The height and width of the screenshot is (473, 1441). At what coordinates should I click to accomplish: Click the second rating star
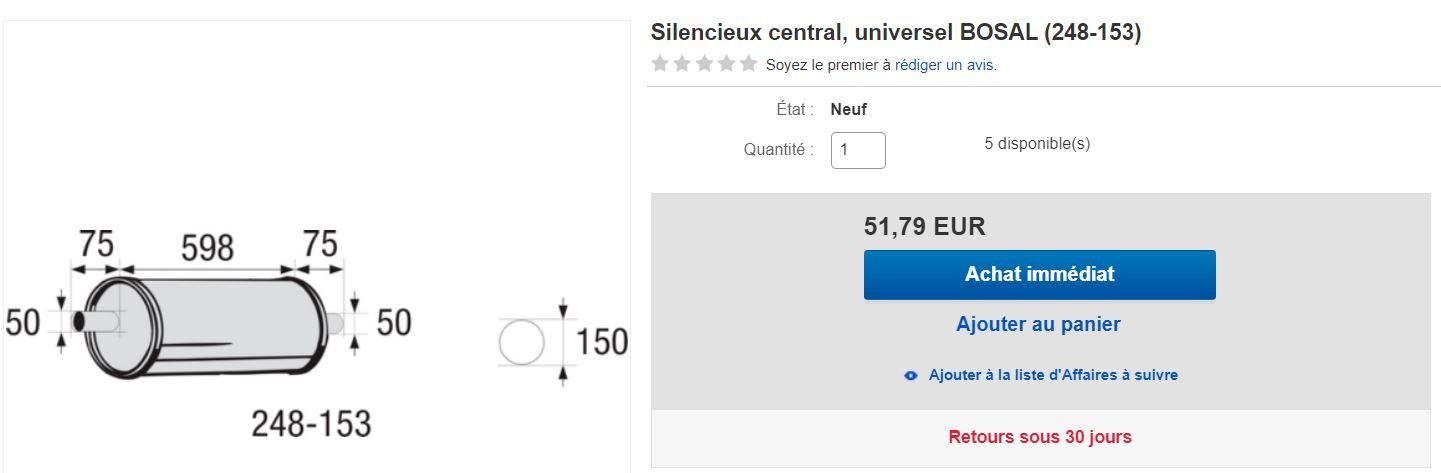click(x=682, y=64)
